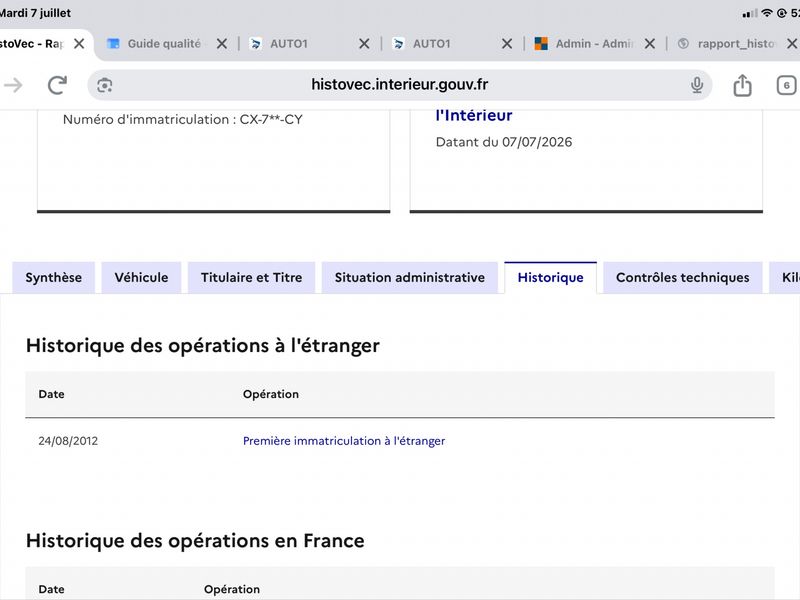800x600 pixels.
Task: Select the HistoVec - Rapport browser tab
Action: 32,44
